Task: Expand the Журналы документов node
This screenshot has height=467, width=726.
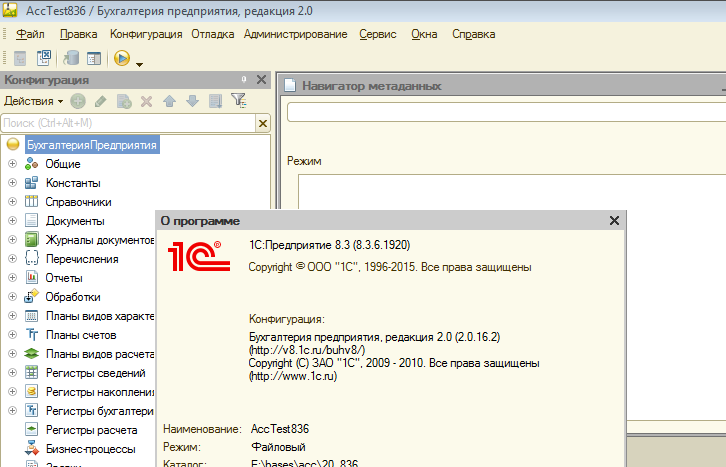Action: coord(13,240)
